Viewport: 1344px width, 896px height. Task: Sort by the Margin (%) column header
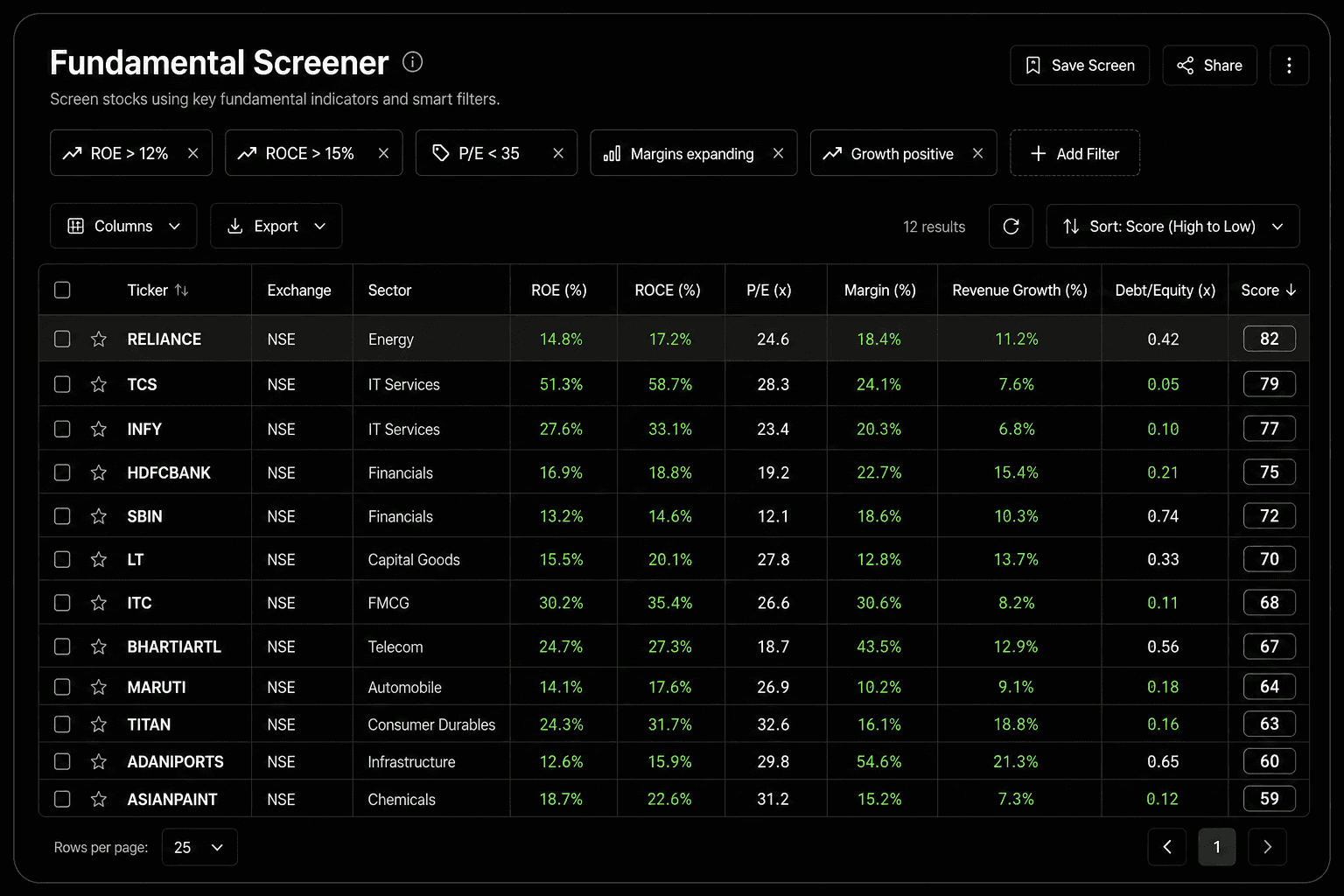[x=880, y=290]
